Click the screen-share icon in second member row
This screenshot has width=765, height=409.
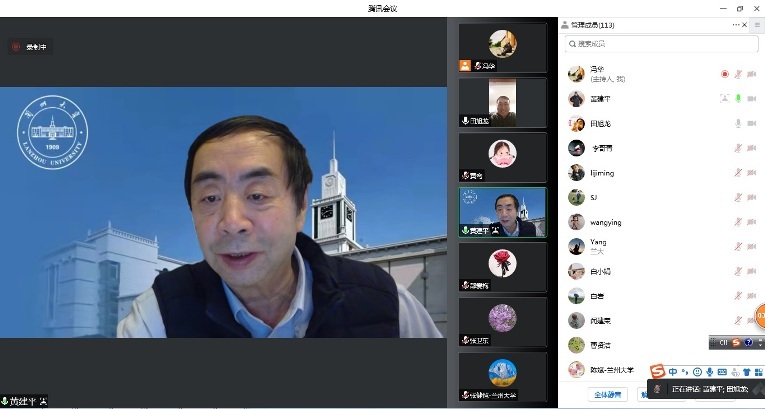[x=724, y=99]
